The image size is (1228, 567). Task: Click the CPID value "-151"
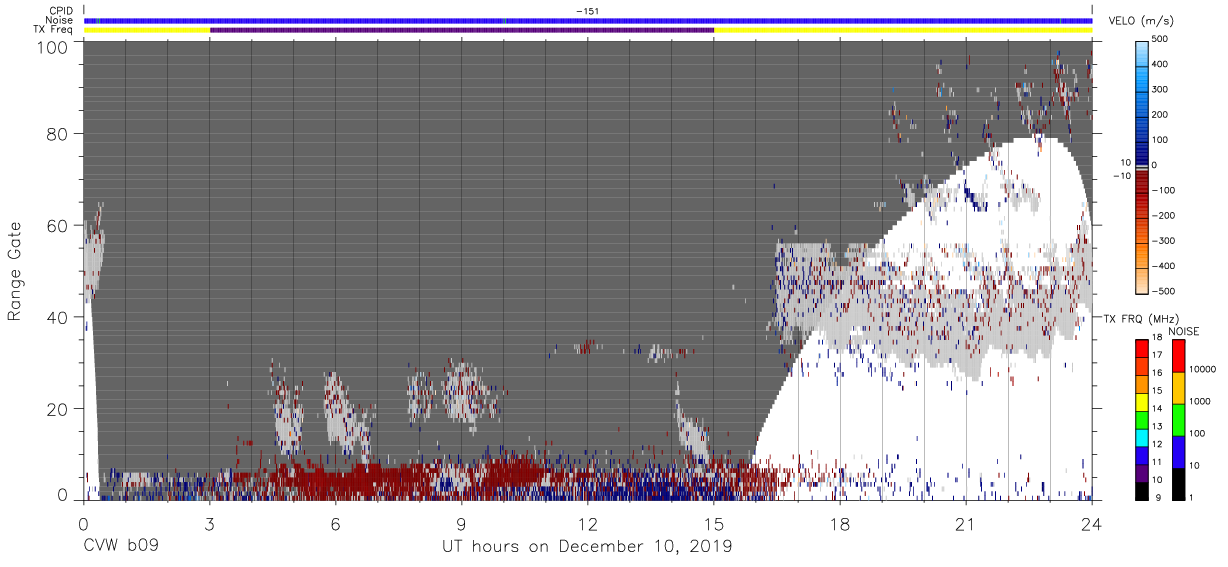click(587, 11)
